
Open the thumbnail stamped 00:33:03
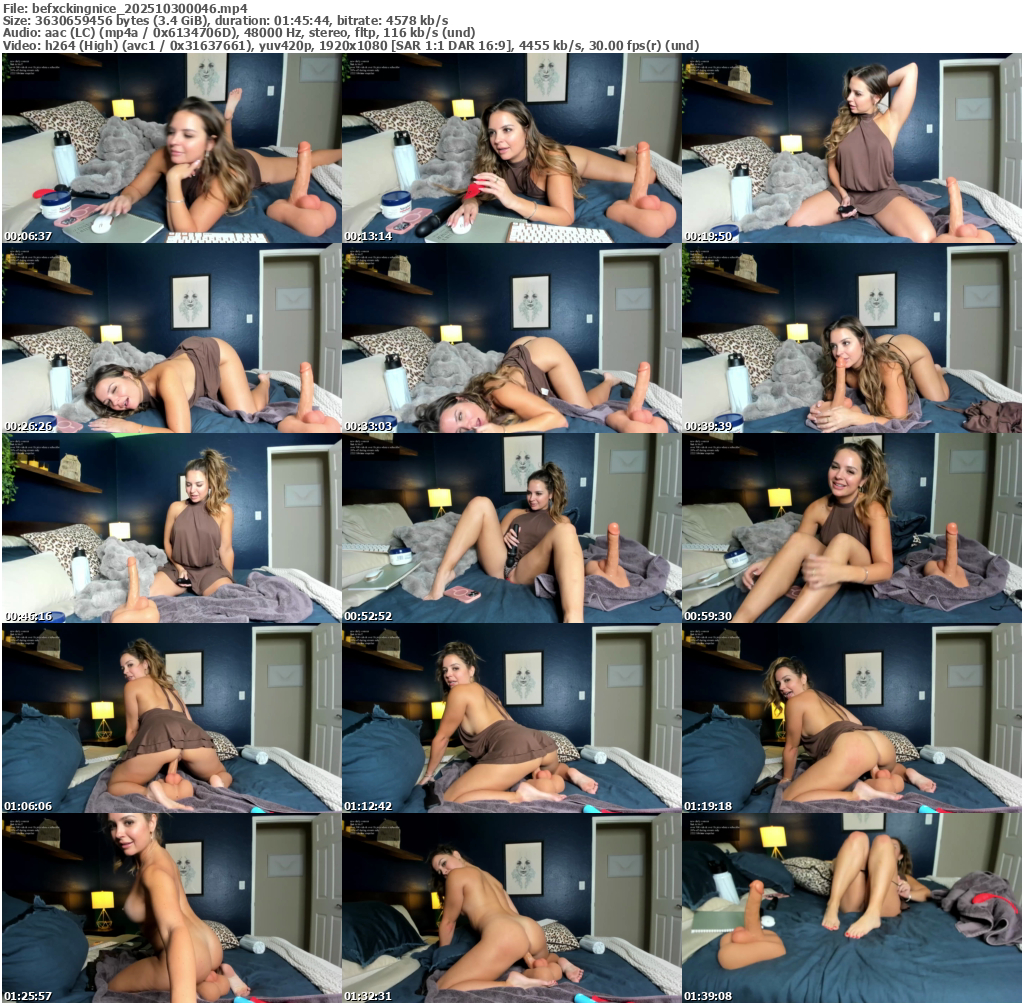(511, 338)
